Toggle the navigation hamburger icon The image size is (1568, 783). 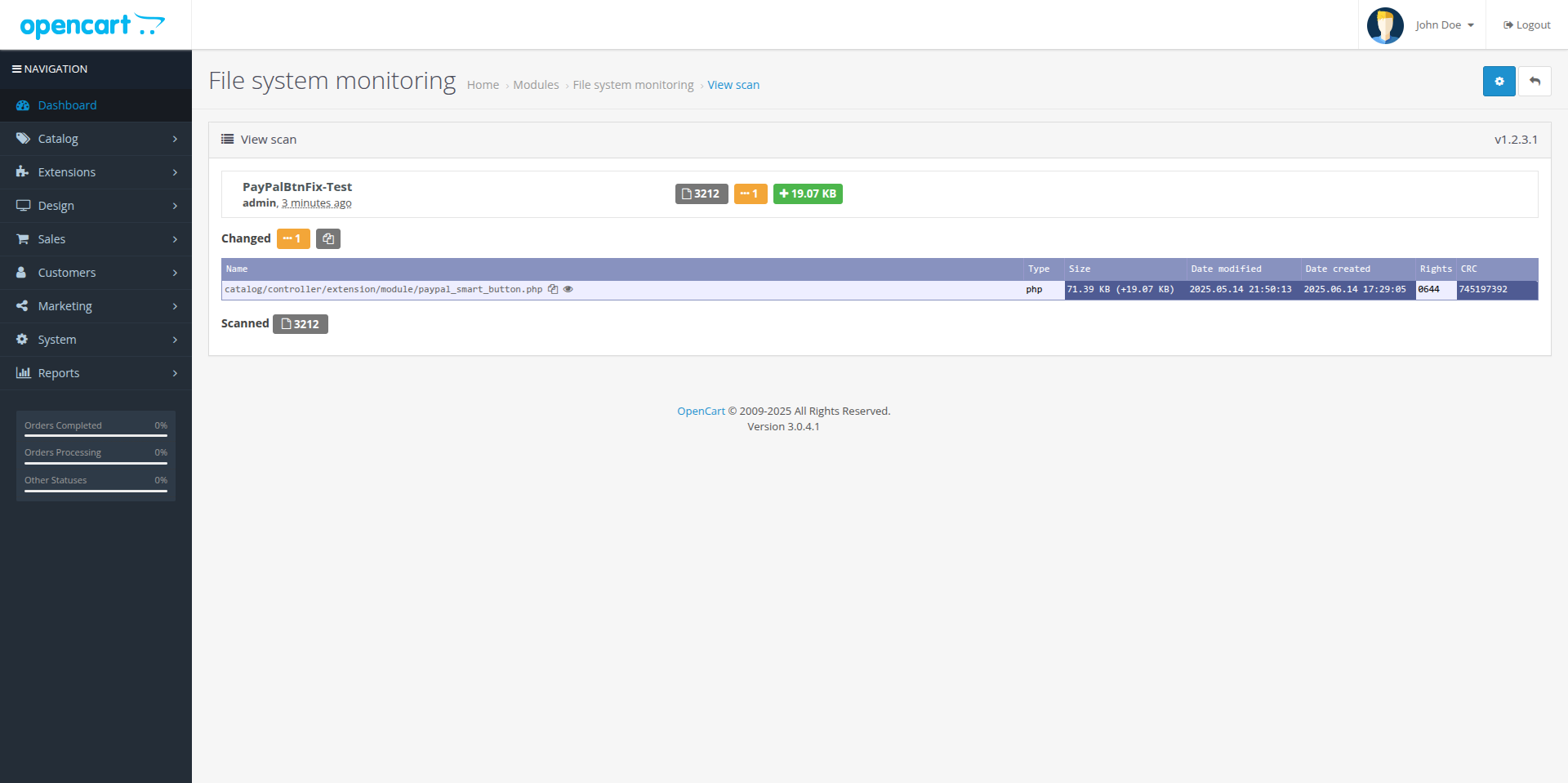pos(16,69)
